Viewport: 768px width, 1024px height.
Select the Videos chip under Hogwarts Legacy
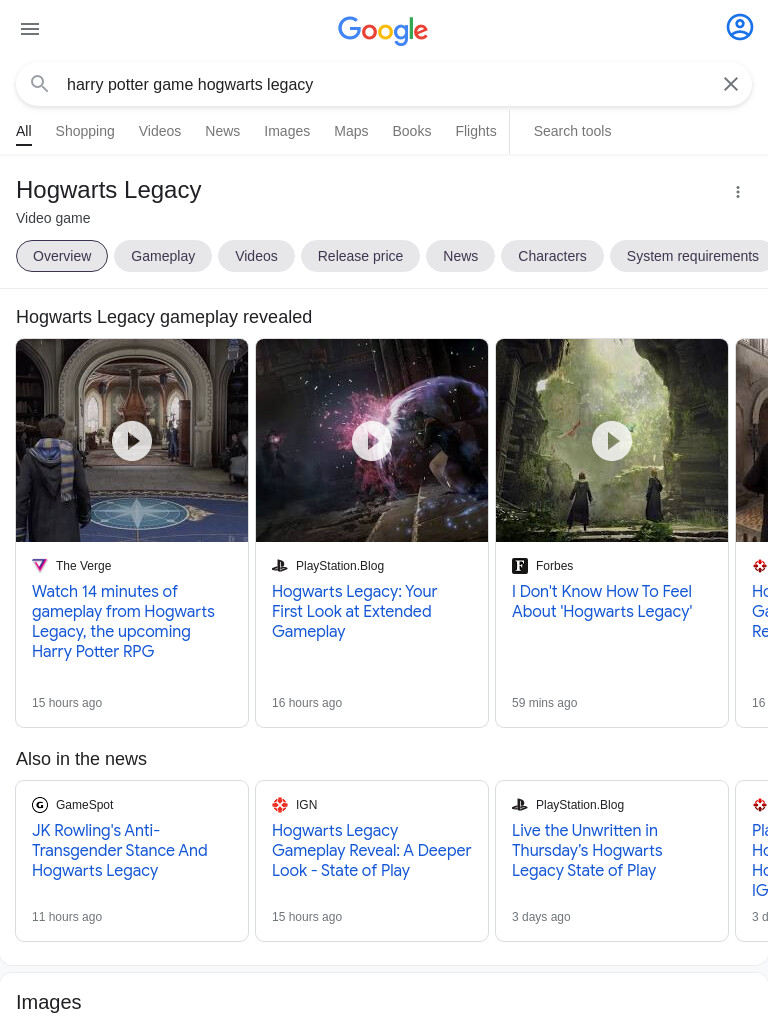(x=256, y=256)
